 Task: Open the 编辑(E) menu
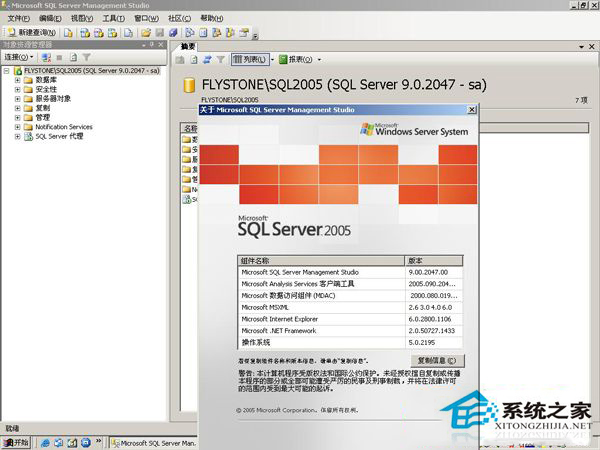[x=50, y=18]
